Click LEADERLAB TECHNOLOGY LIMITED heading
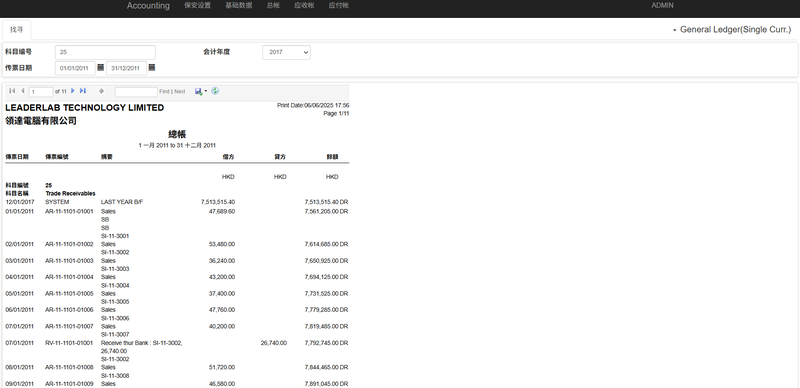Image resolution: width=800 pixels, height=388 pixels. pyautogui.click(x=85, y=108)
